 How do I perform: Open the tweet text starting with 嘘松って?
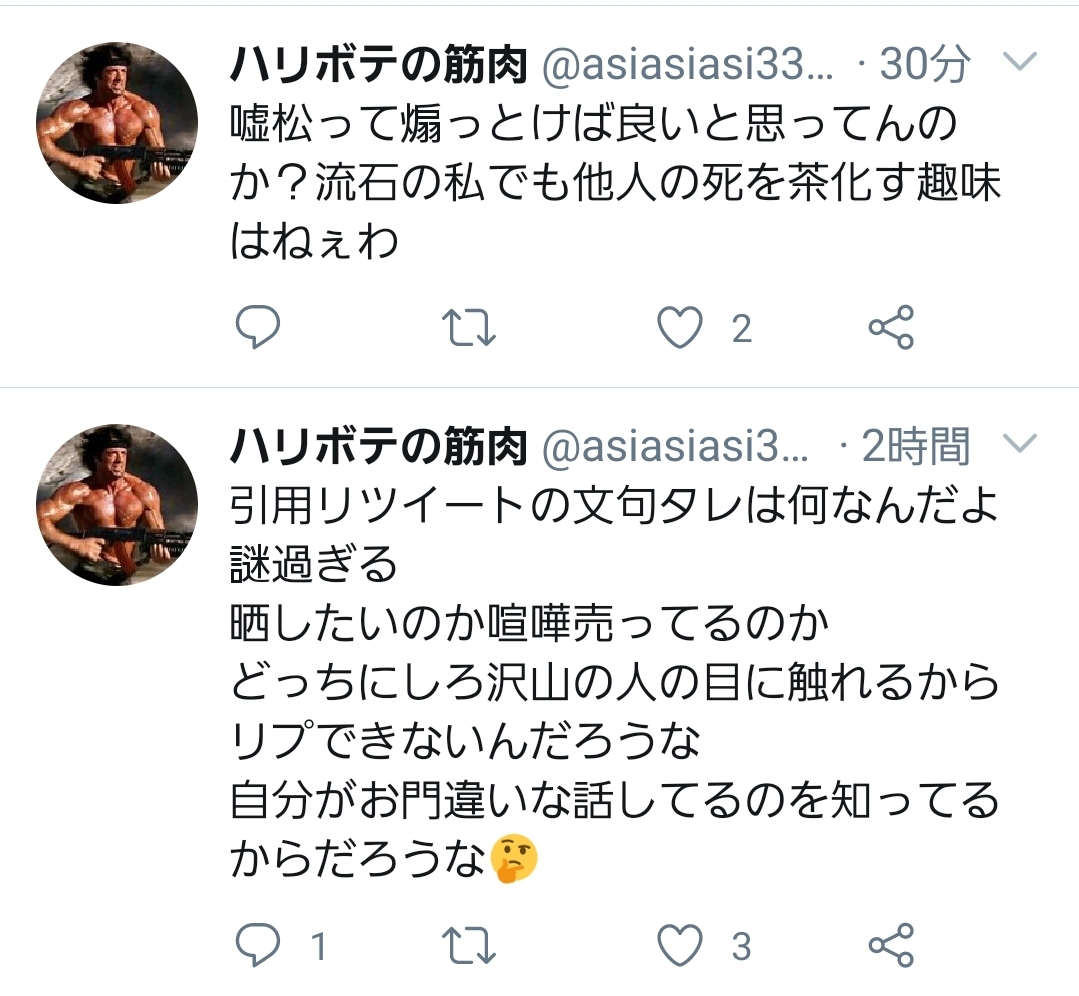click(x=615, y=182)
